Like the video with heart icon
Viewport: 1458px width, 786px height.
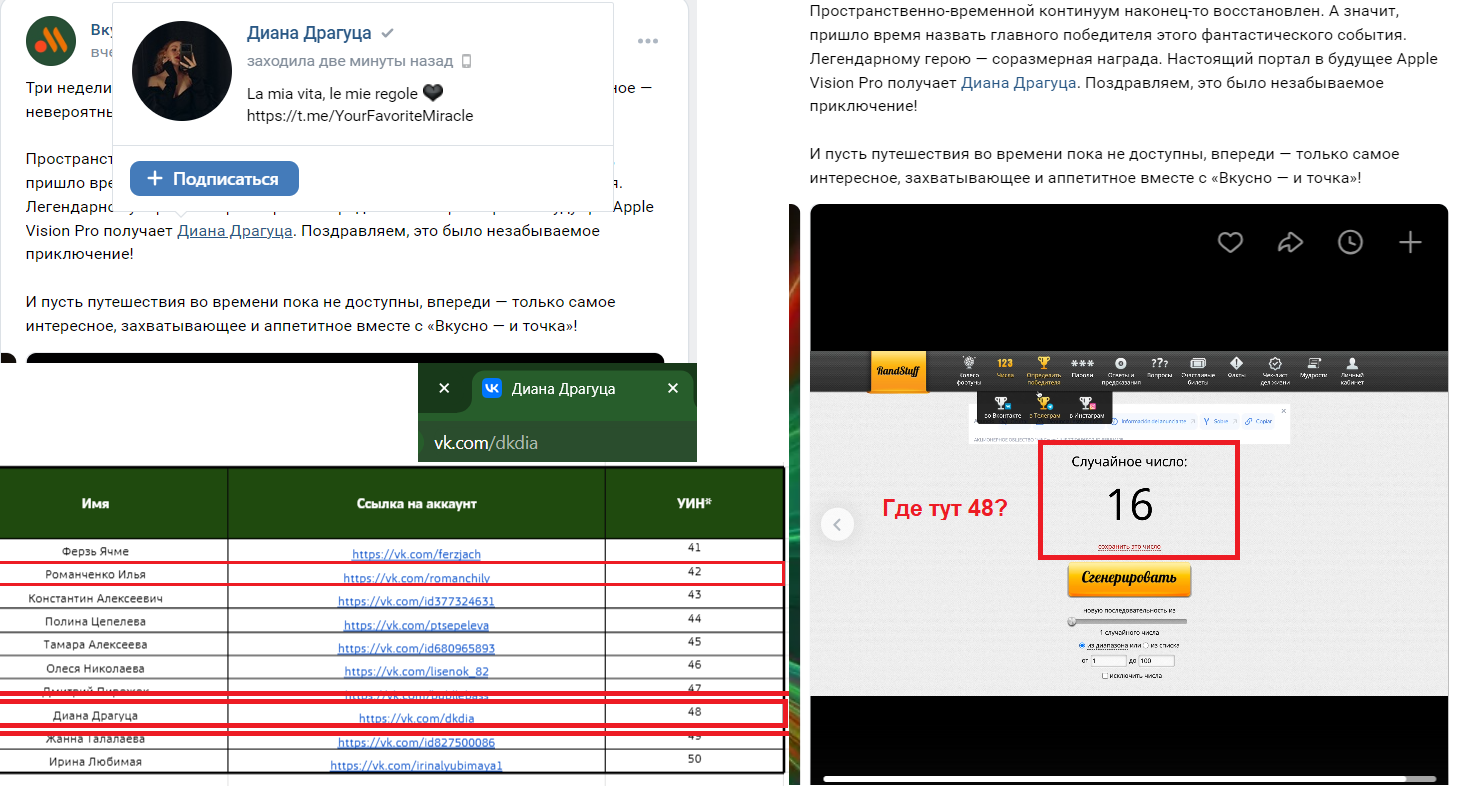click(x=1230, y=242)
